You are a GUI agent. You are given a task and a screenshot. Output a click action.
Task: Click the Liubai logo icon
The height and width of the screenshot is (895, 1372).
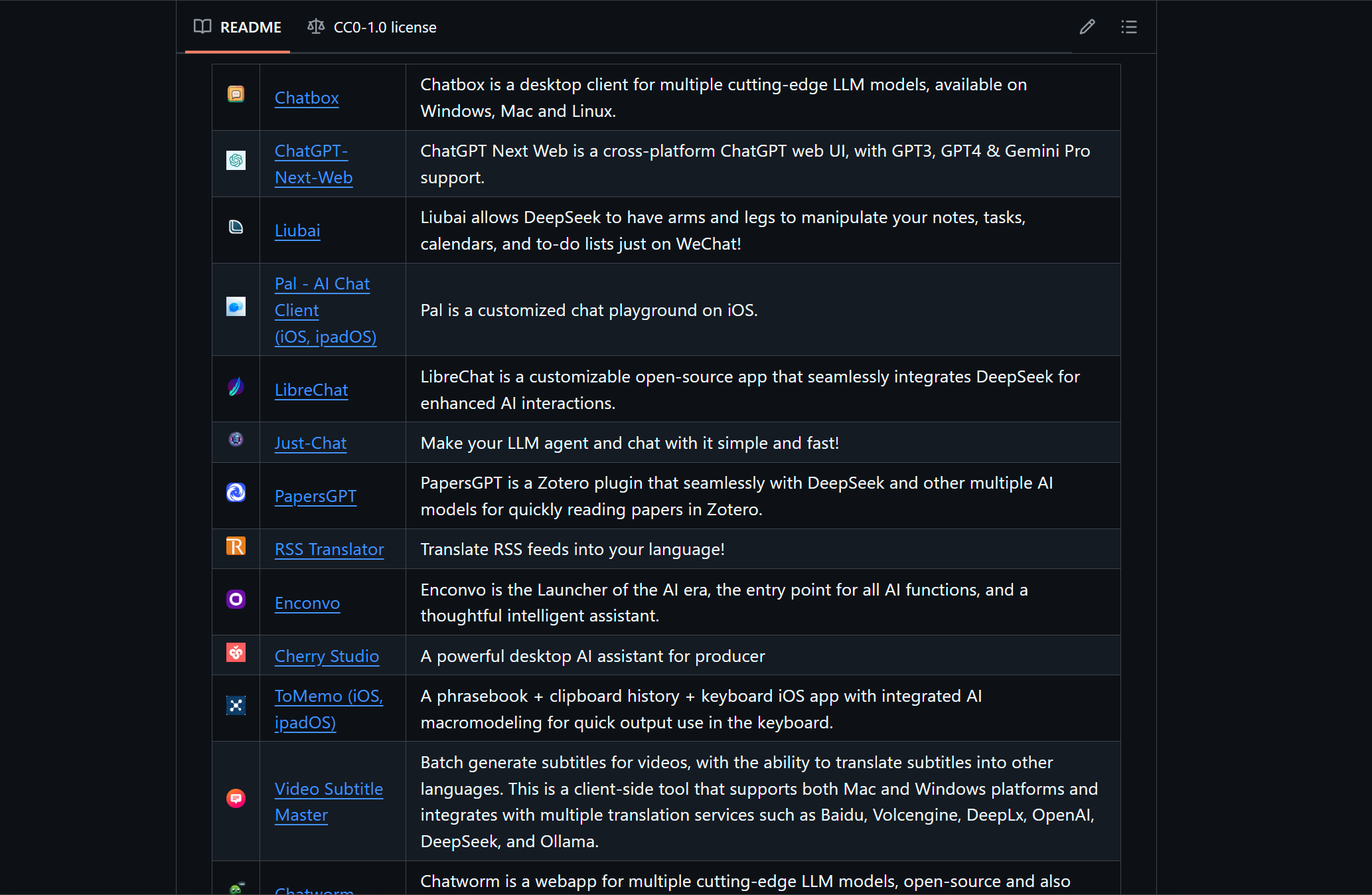point(236,227)
